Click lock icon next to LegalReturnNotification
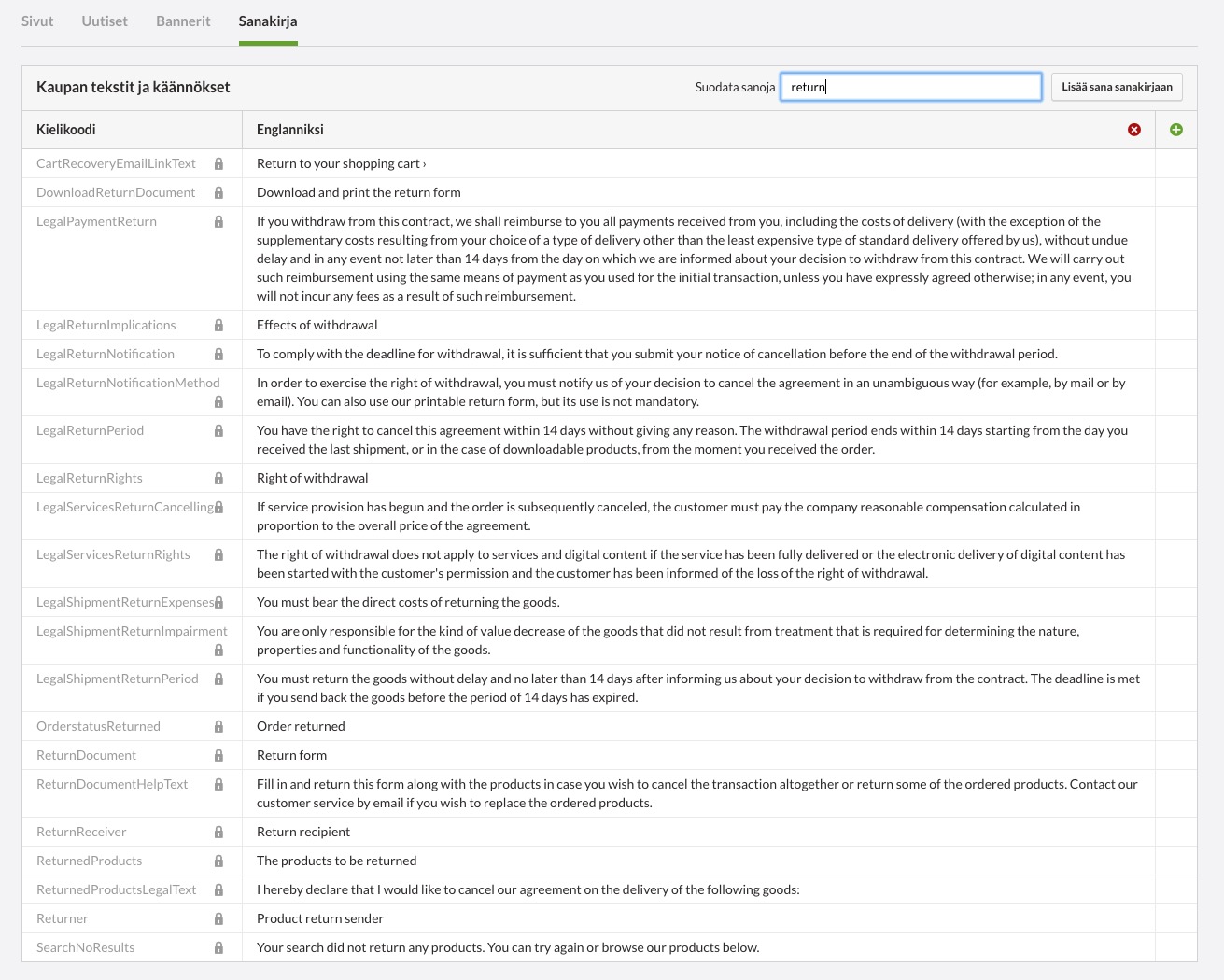Image resolution: width=1224 pixels, height=980 pixels. pos(218,354)
